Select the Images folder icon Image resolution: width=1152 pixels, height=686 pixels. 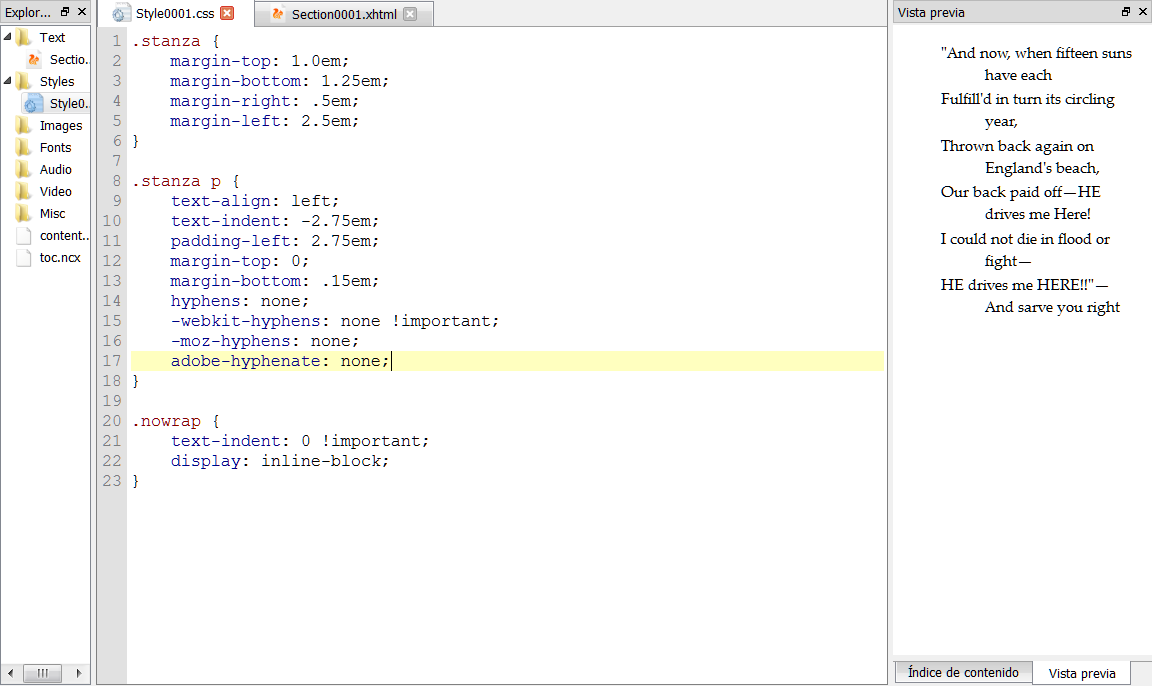point(24,125)
